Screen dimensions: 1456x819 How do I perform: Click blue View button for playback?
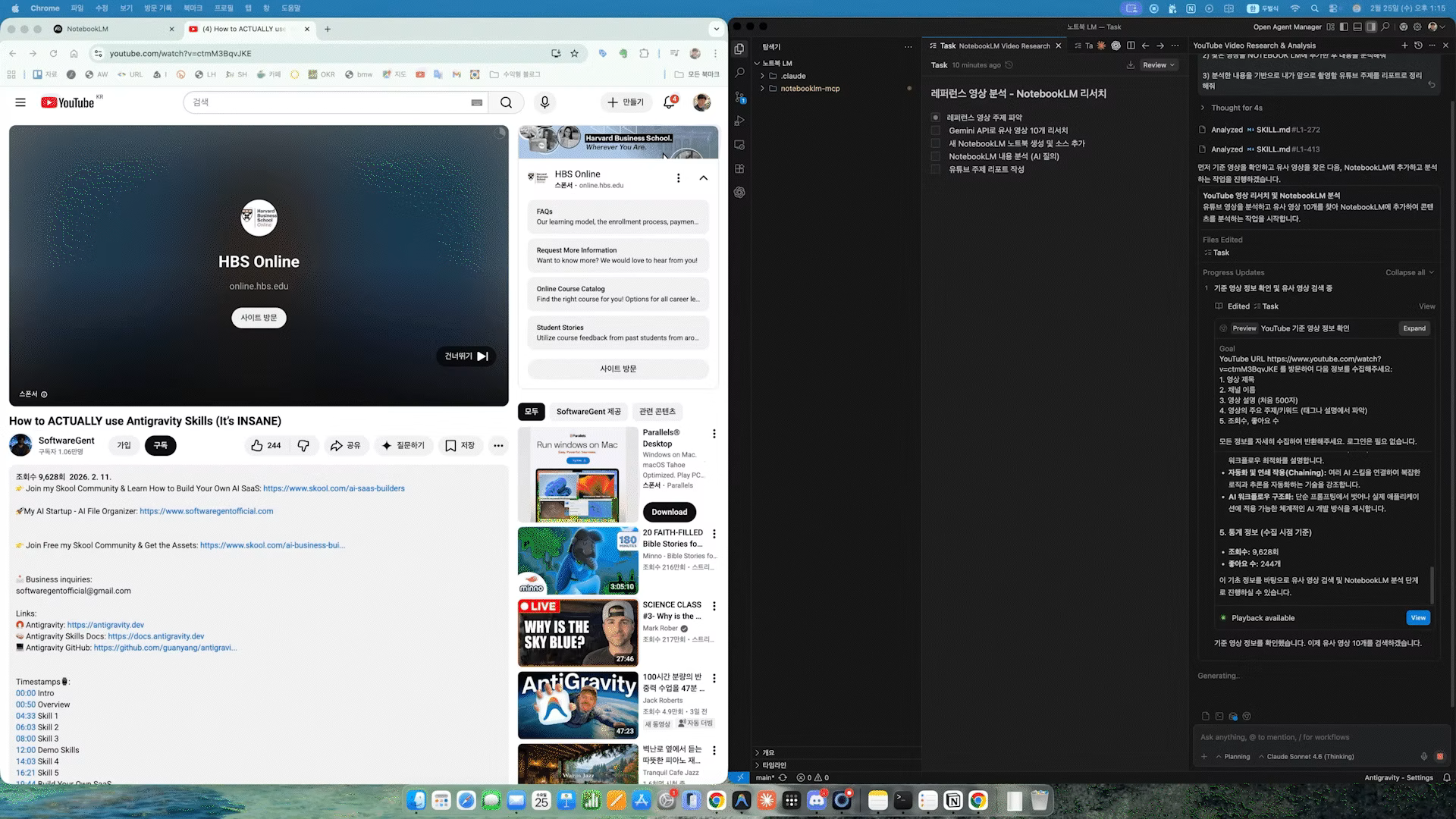tap(1418, 617)
